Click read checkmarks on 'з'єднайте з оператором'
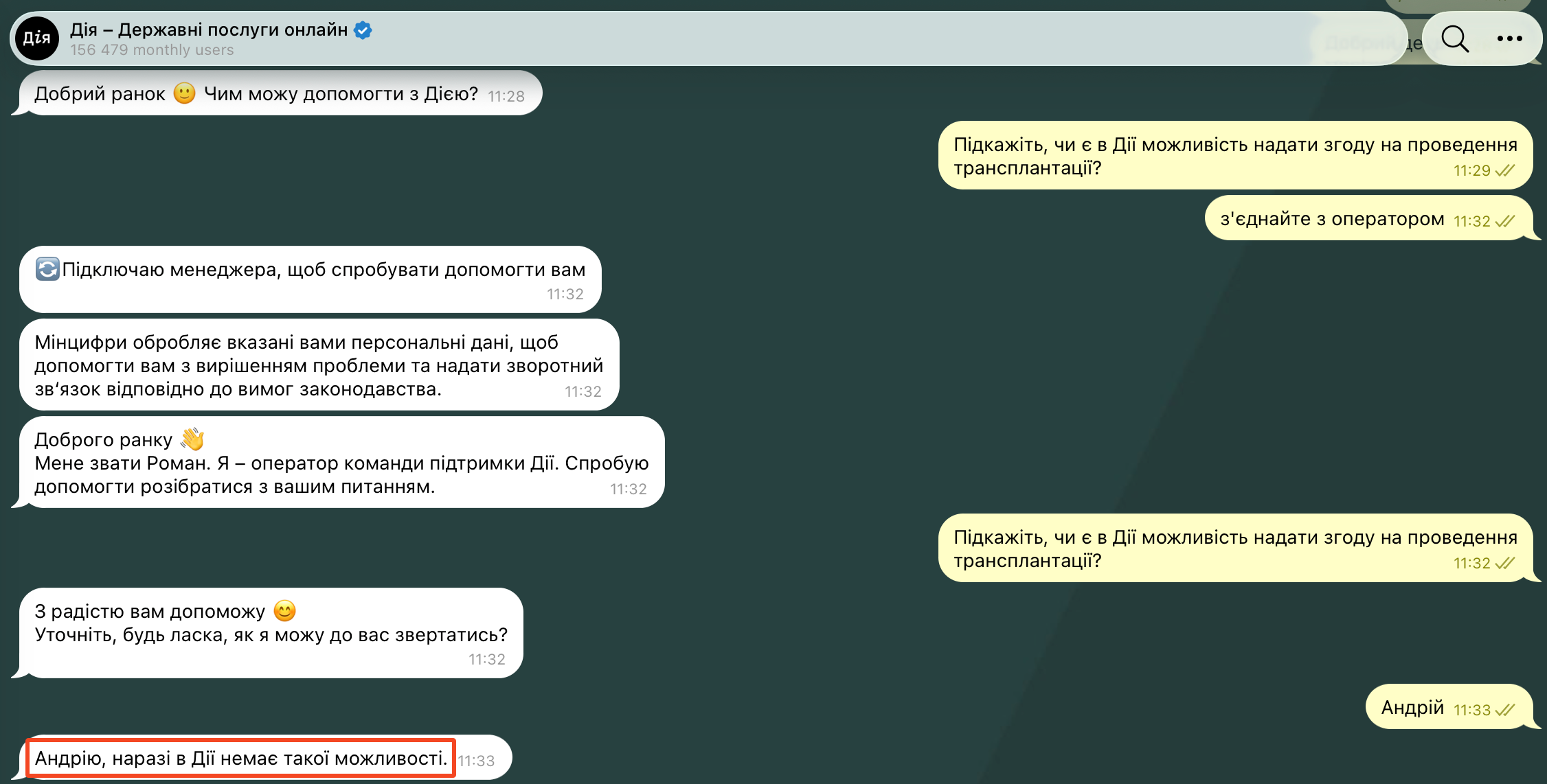1547x784 pixels. 1504,221
